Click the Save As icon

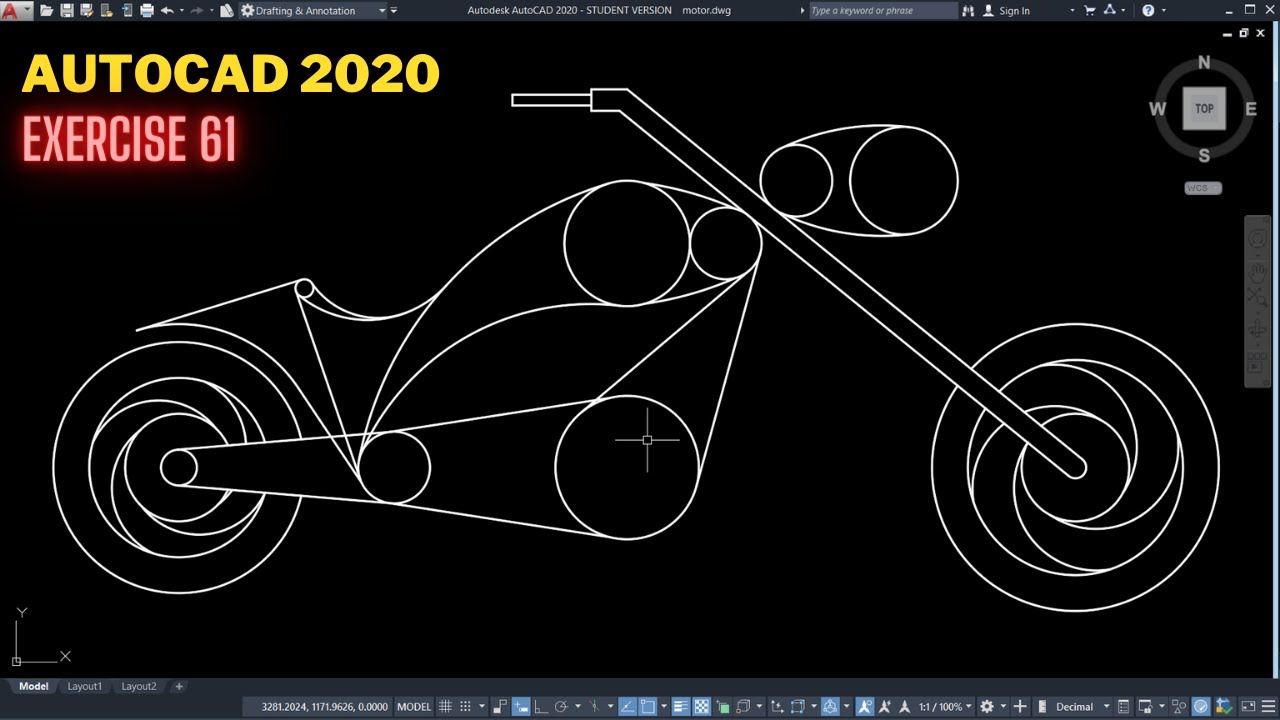pos(87,11)
